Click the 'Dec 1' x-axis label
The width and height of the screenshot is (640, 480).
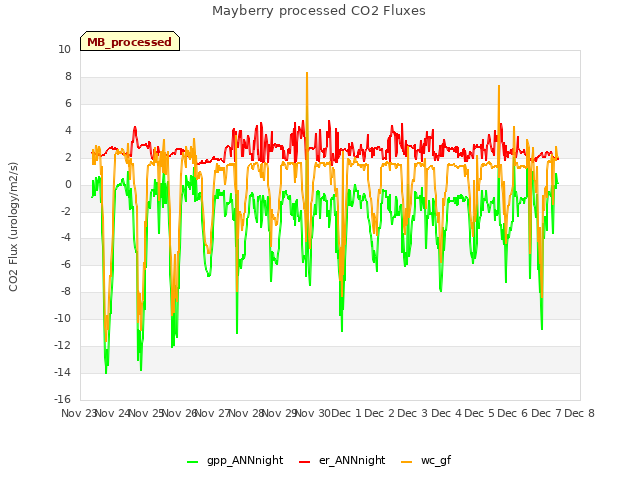coord(346,413)
